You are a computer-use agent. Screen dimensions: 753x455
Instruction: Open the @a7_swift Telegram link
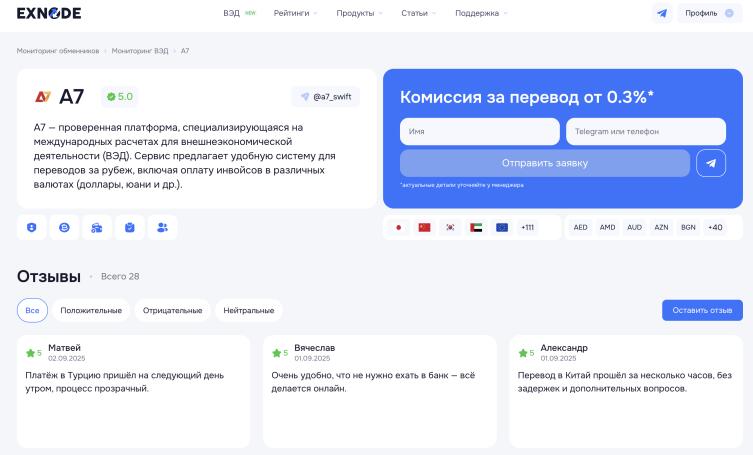(x=325, y=97)
